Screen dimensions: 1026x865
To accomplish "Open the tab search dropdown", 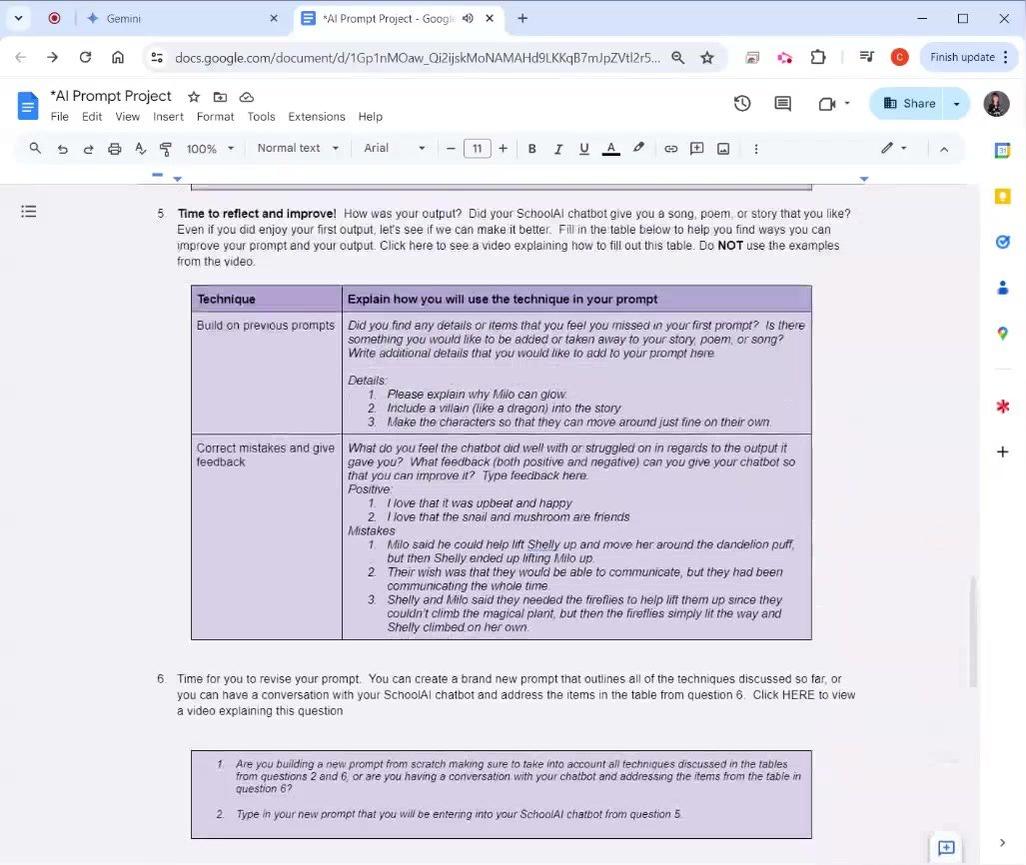I will click(18, 18).
